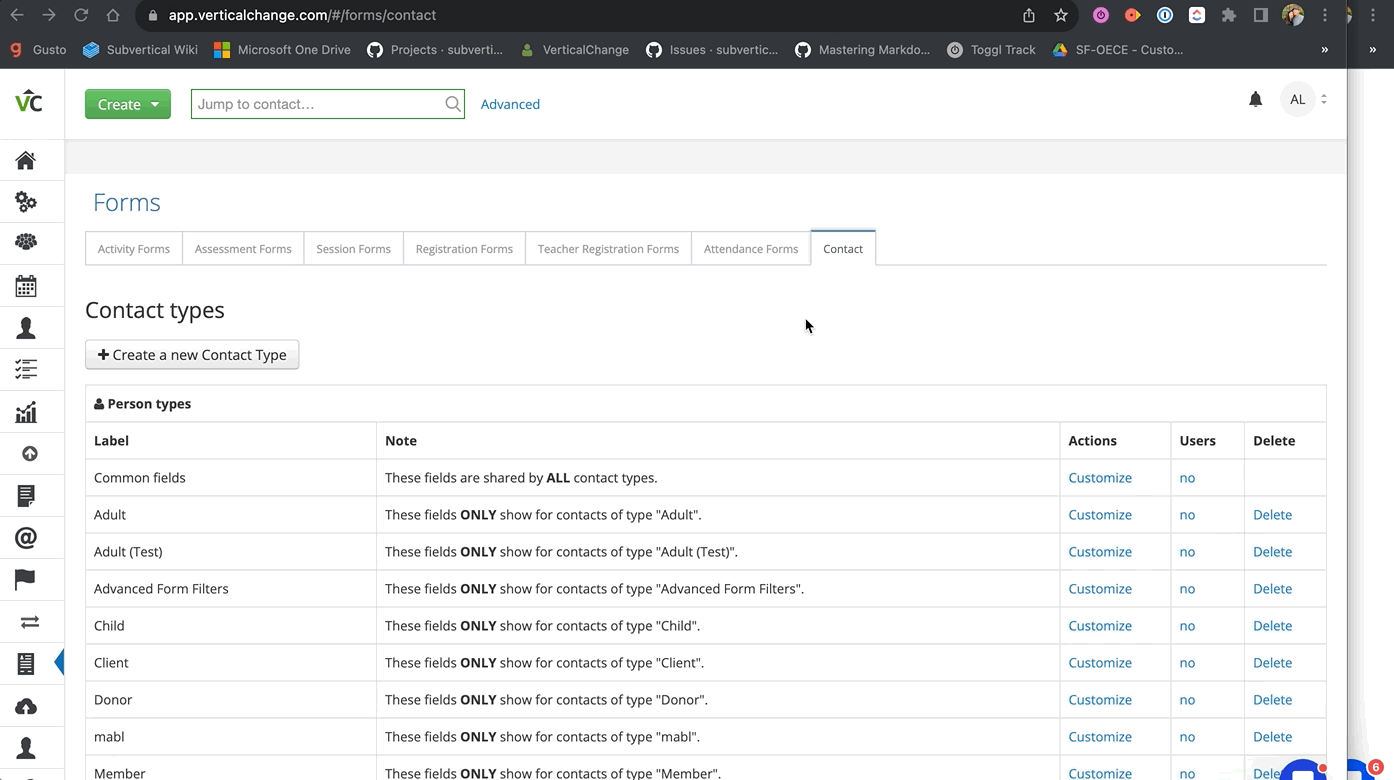Expand the Create dropdown button
Image resolution: width=1394 pixels, height=780 pixels.
pos(128,104)
